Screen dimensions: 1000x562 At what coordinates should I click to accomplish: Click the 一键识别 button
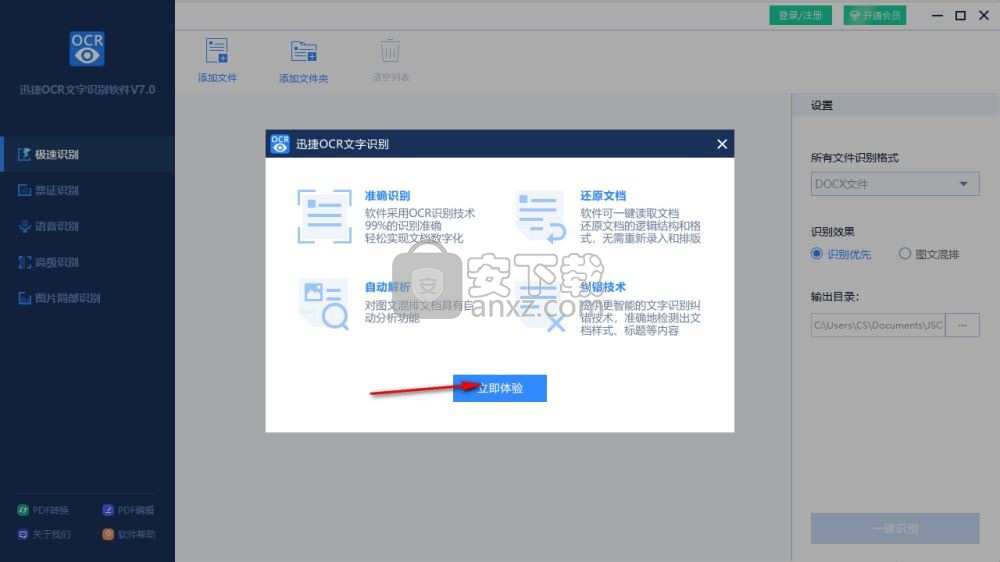(x=895, y=528)
